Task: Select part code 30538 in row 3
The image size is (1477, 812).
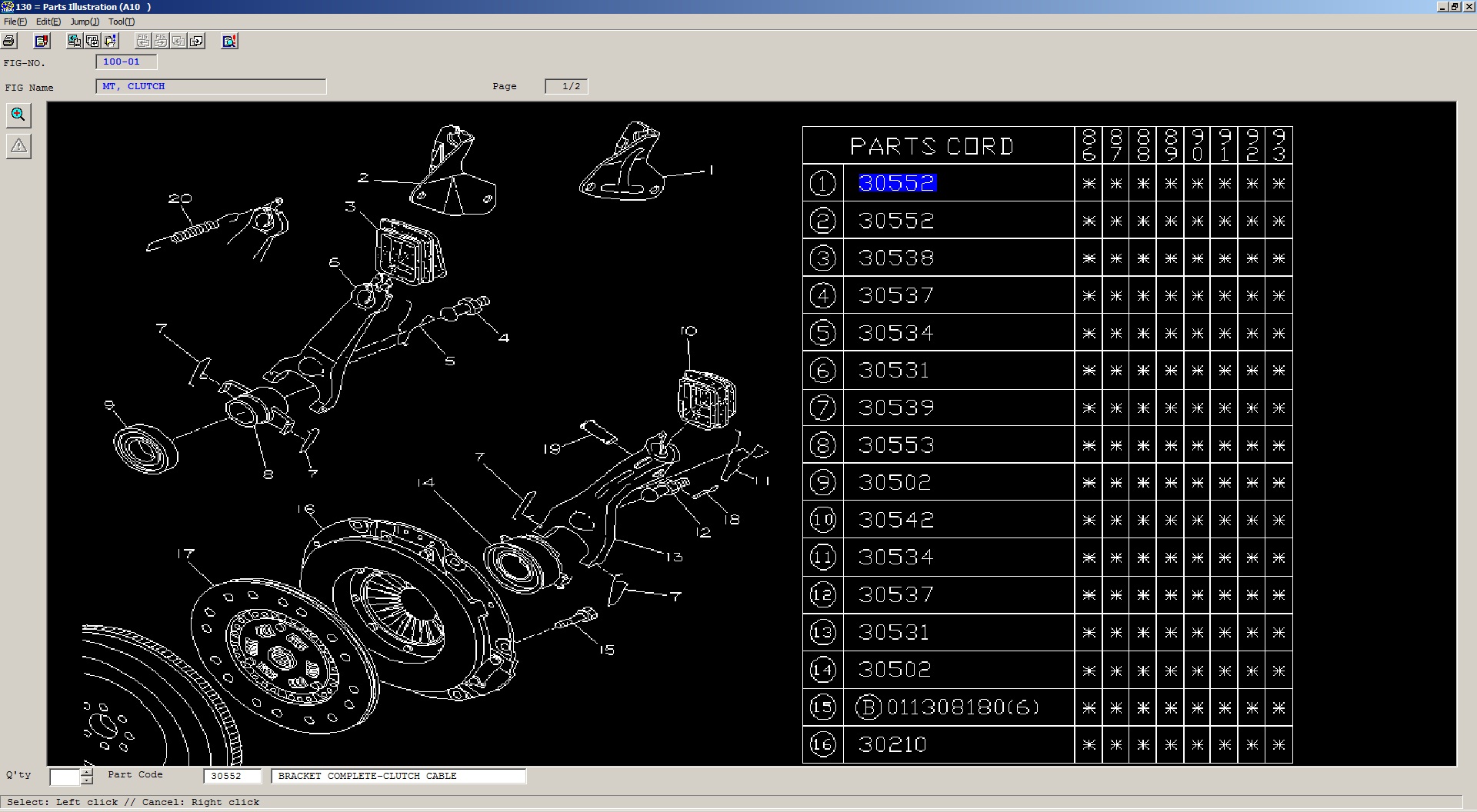Action: pyautogui.click(x=896, y=258)
